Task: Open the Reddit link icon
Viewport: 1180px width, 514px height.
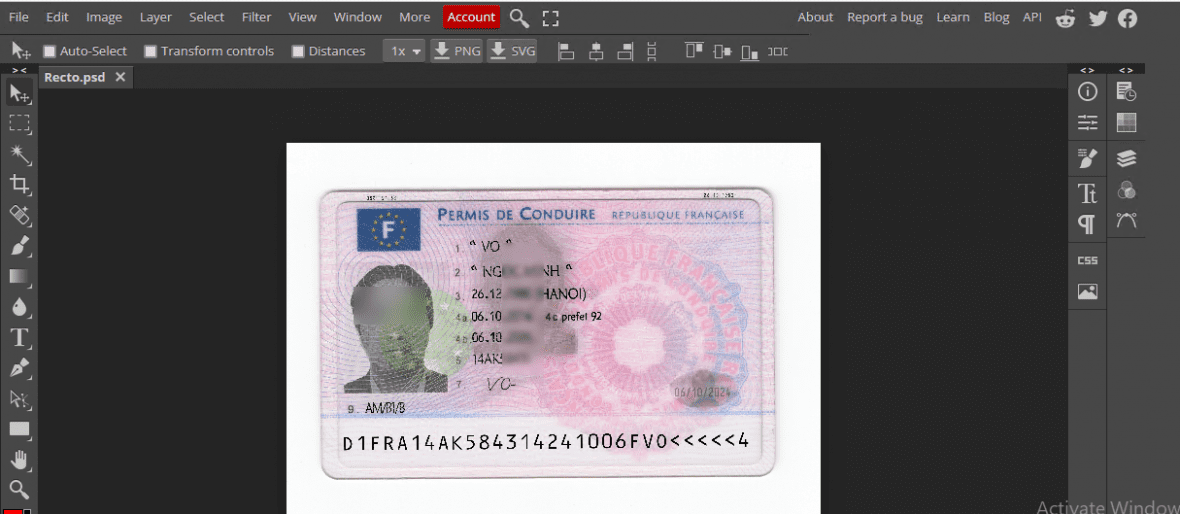Action: tap(1066, 18)
